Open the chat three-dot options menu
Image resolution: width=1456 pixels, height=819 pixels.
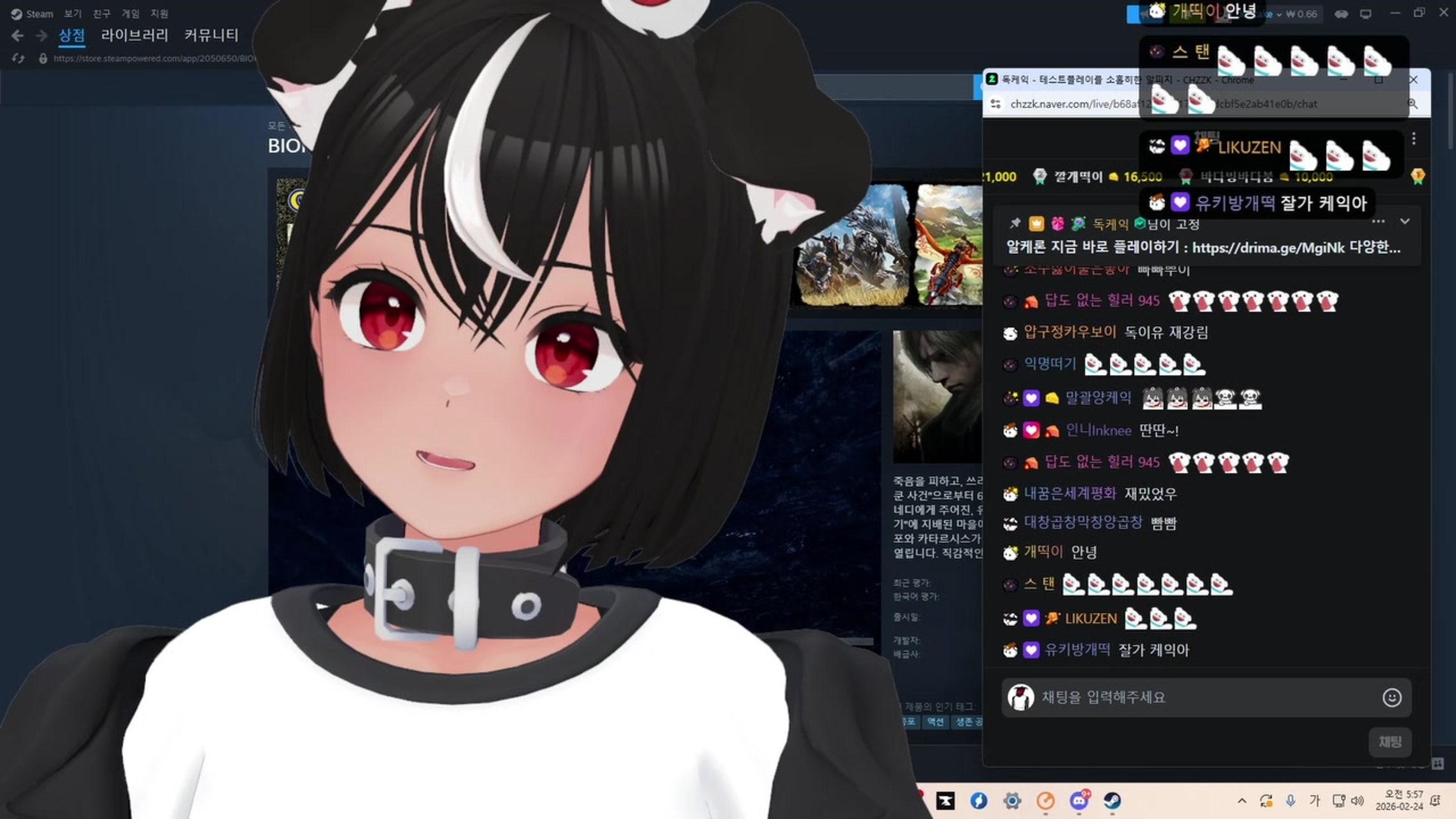1414,138
